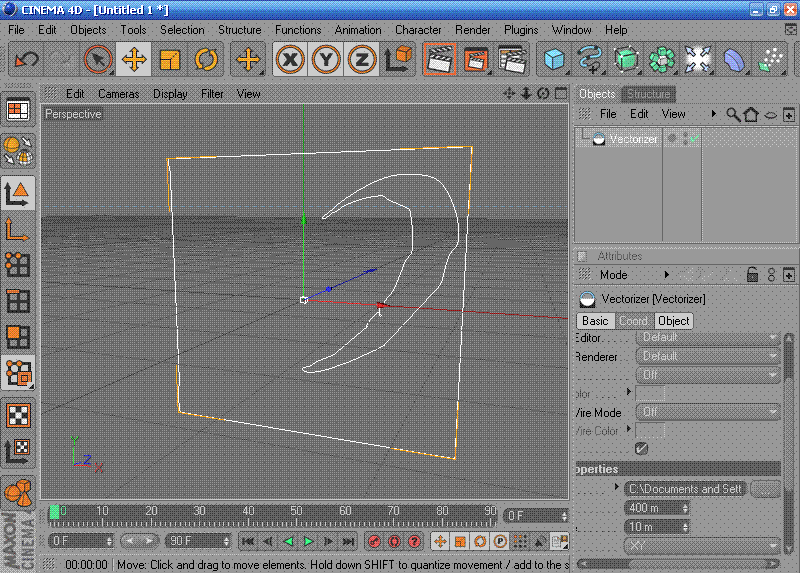Switch to Edges mode
Image resolution: width=800 pixels, height=573 pixels.
click(x=18, y=301)
